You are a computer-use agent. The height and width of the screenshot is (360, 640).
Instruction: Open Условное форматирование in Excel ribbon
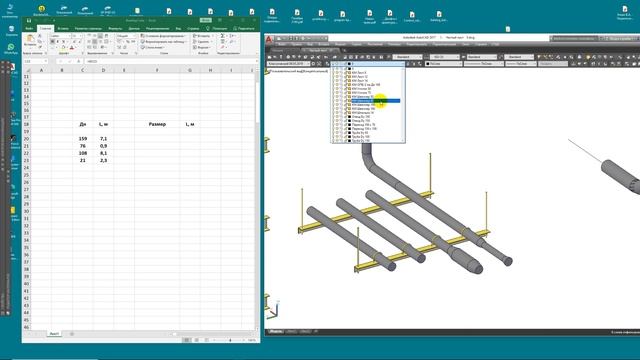(x=163, y=36)
